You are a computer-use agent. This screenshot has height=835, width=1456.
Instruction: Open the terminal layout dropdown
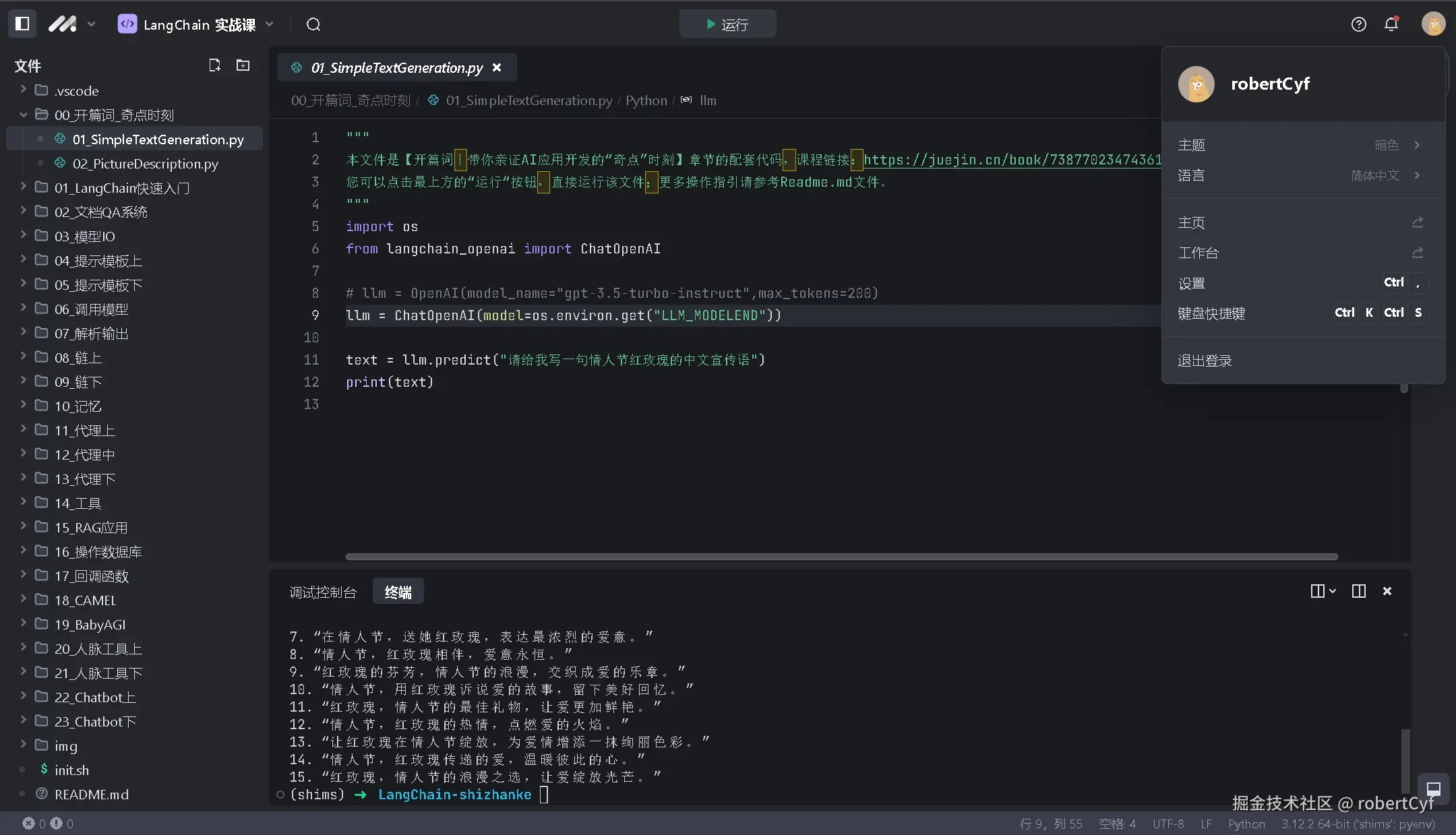1323,591
